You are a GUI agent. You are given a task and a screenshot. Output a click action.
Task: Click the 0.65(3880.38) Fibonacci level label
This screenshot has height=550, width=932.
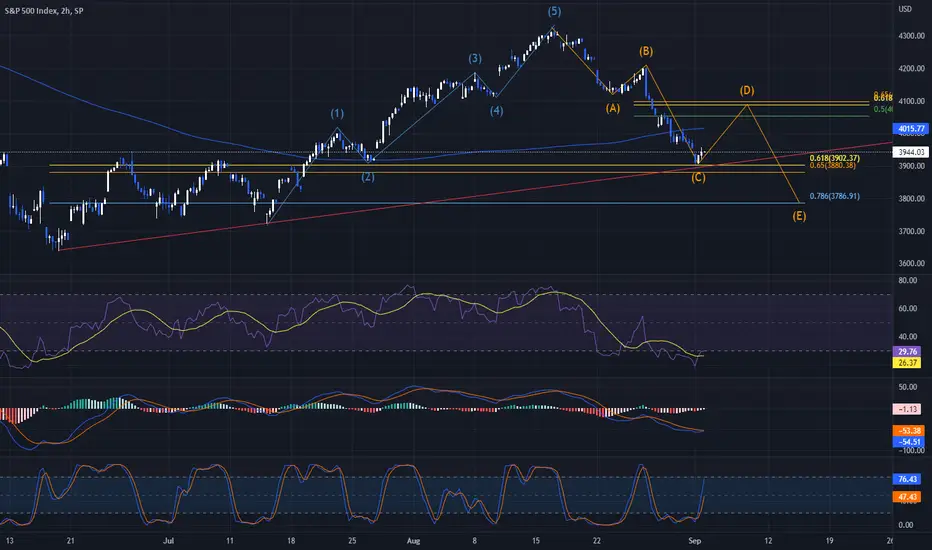point(833,165)
